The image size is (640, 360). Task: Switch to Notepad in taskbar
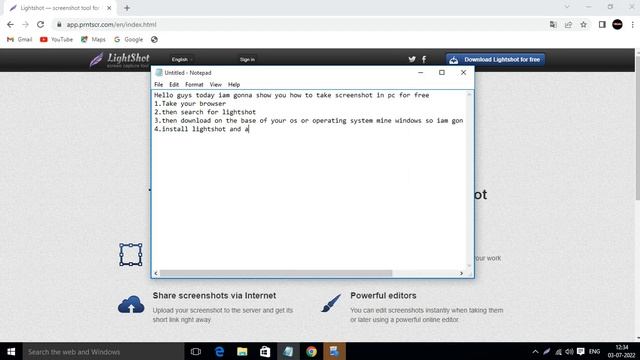(x=288, y=351)
